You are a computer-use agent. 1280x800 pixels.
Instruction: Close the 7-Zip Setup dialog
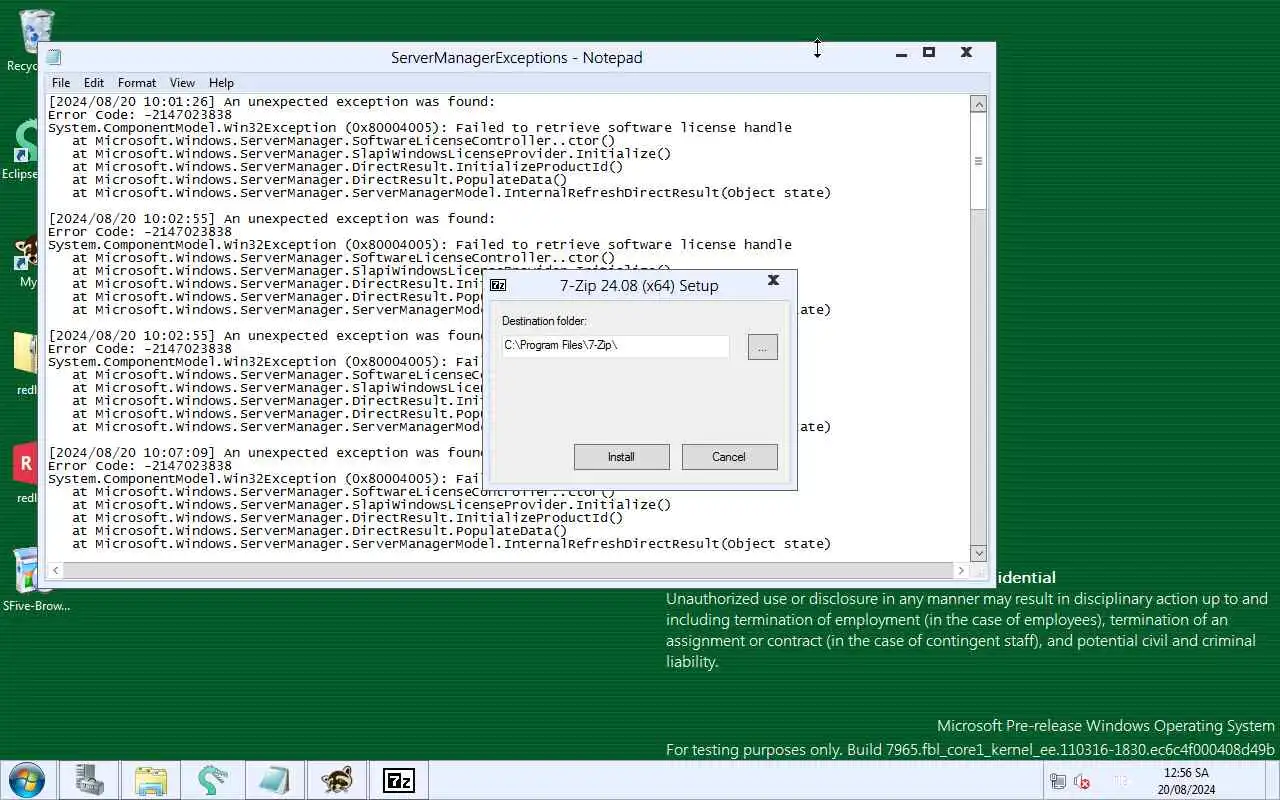click(773, 281)
